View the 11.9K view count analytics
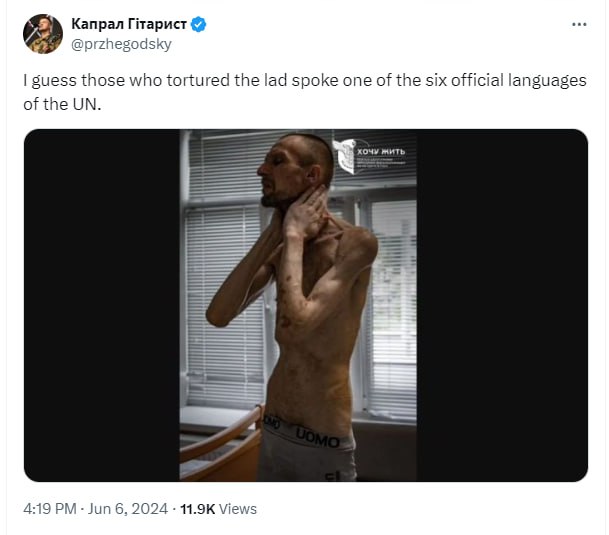Screen dimensions: 609x535 (198, 509)
